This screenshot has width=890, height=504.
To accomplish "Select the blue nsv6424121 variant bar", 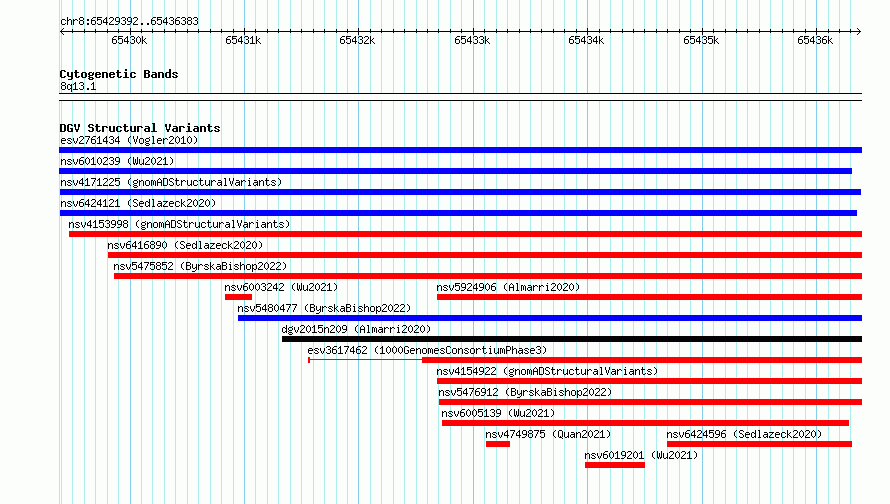I will 458,213.
